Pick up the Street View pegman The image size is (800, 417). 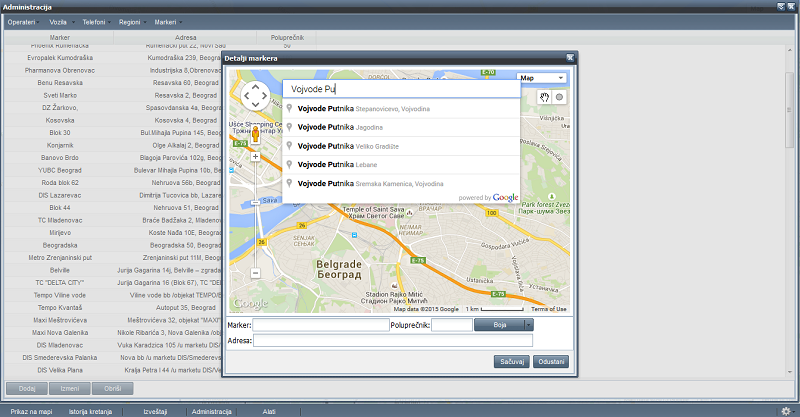(x=256, y=135)
